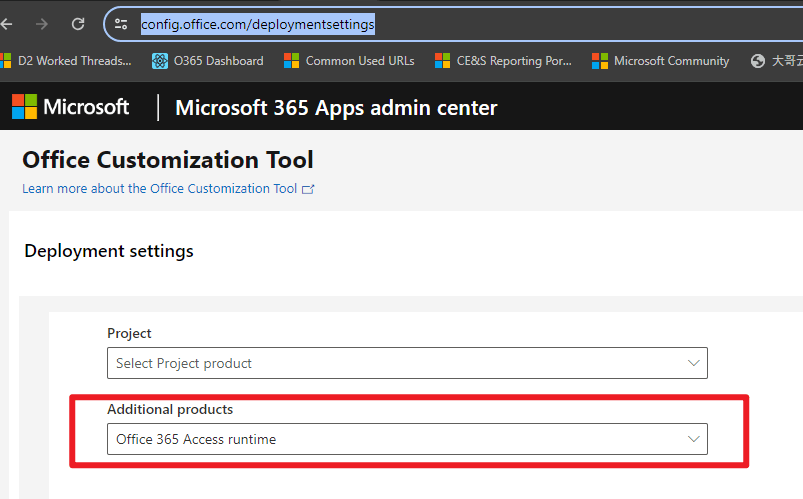Open the Office 365 Access runtime dropdown
Viewport: 803px width, 499px height.
(400, 439)
